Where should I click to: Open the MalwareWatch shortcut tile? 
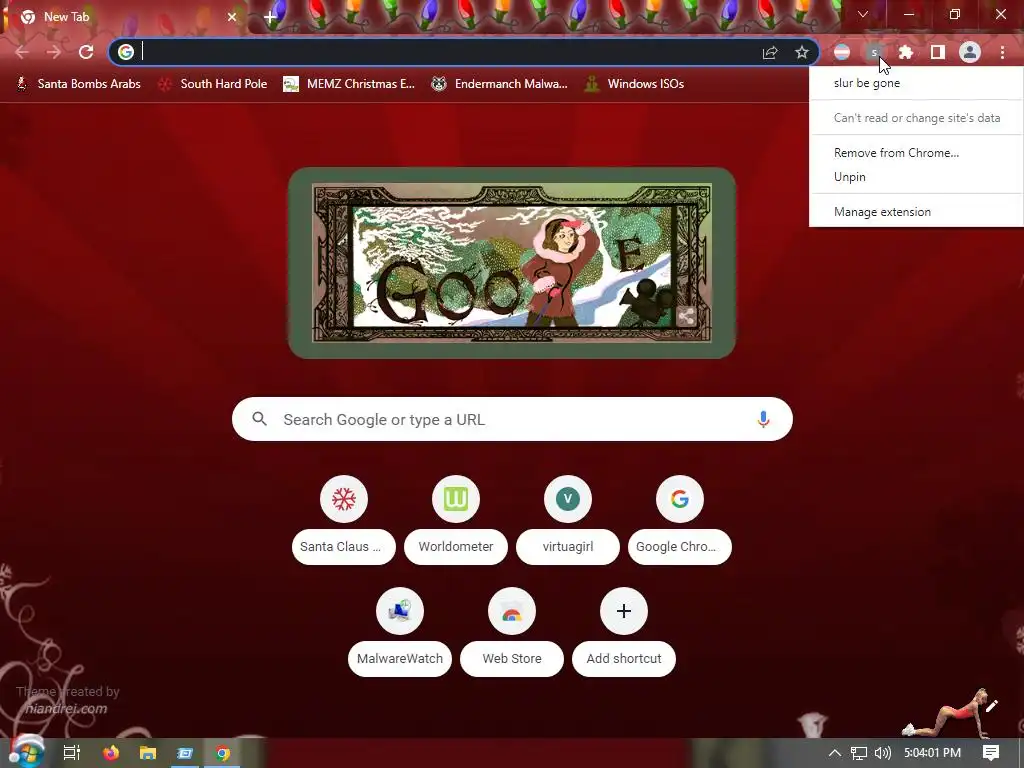tap(400, 632)
